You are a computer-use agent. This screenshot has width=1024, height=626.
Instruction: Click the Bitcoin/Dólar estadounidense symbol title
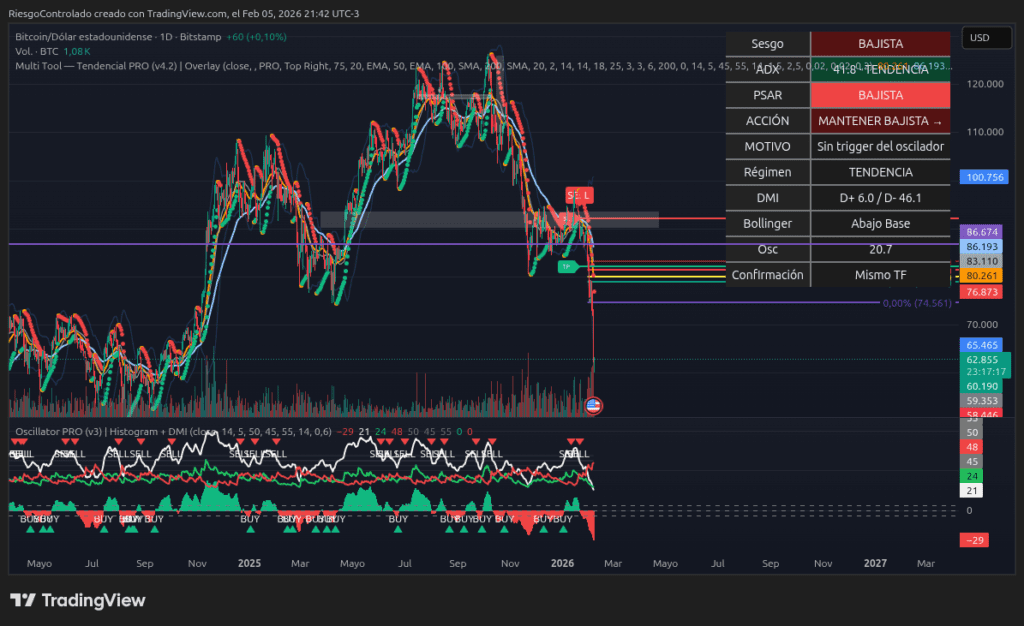point(84,36)
